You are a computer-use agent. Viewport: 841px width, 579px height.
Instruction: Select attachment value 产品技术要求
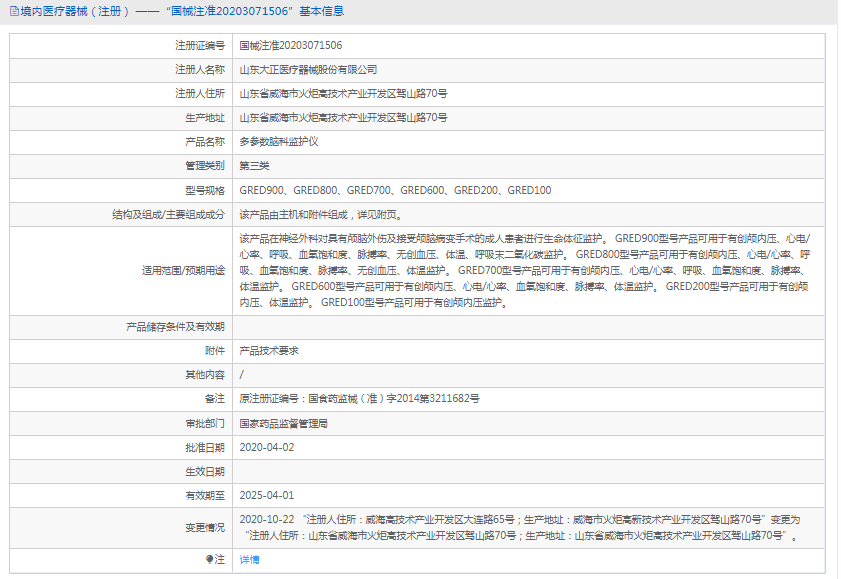click(x=269, y=351)
